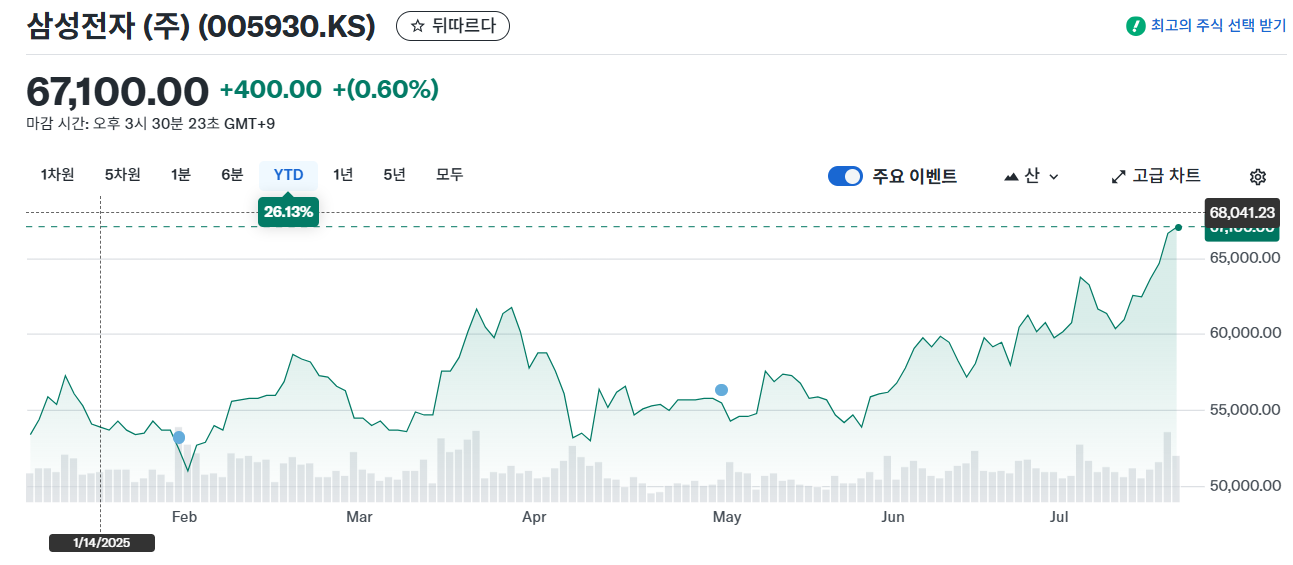1293x565 pixels.
Task: Click the expand arrows icon of 고급 차트
Action: pos(1119,177)
